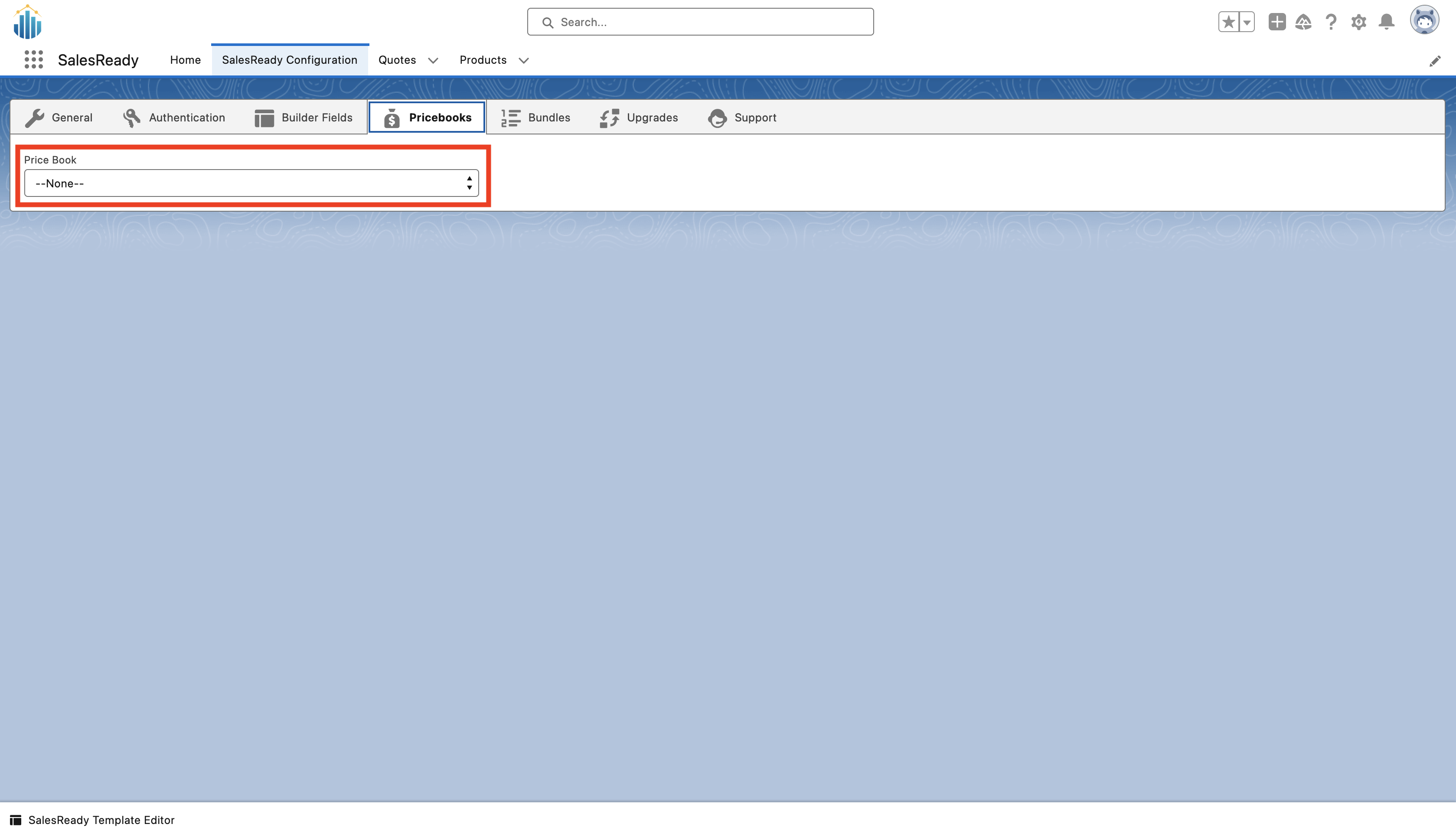Open the Builder Fields tab
Image resolution: width=1456 pixels, height=837 pixels.
click(304, 117)
